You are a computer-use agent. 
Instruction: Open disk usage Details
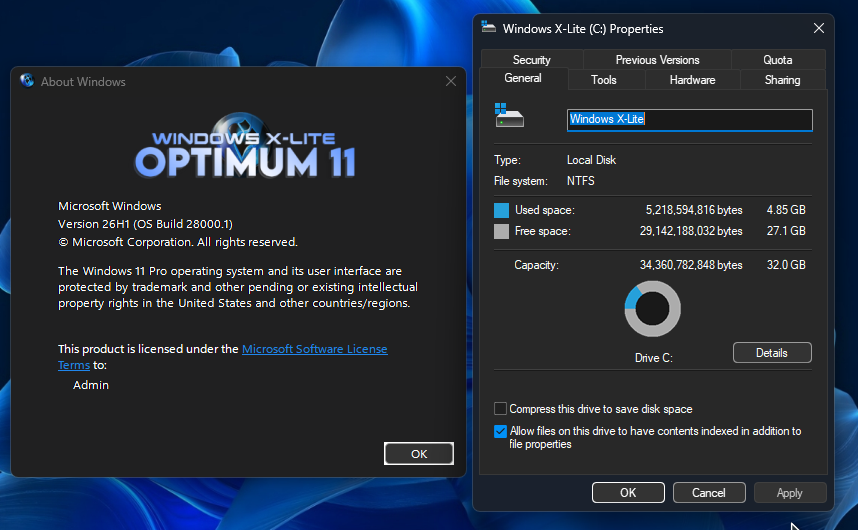772,352
